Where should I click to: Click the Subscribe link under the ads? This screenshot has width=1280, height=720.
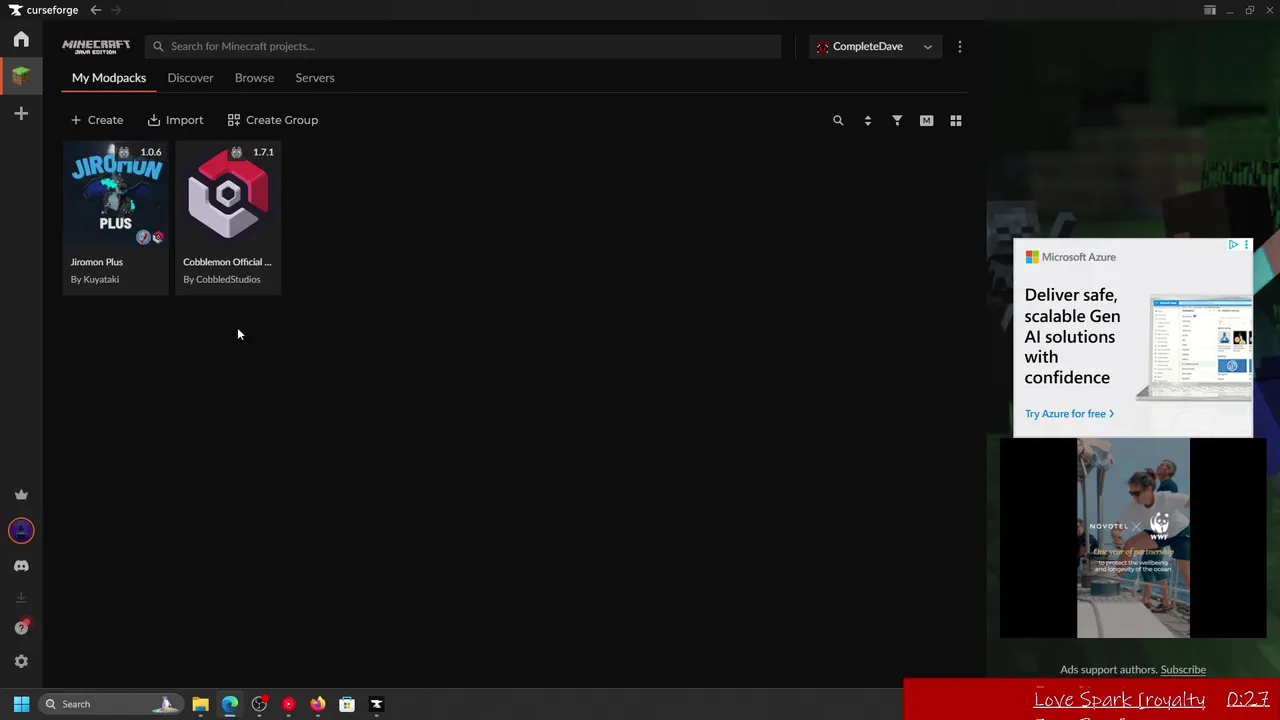click(x=1183, y=670)
